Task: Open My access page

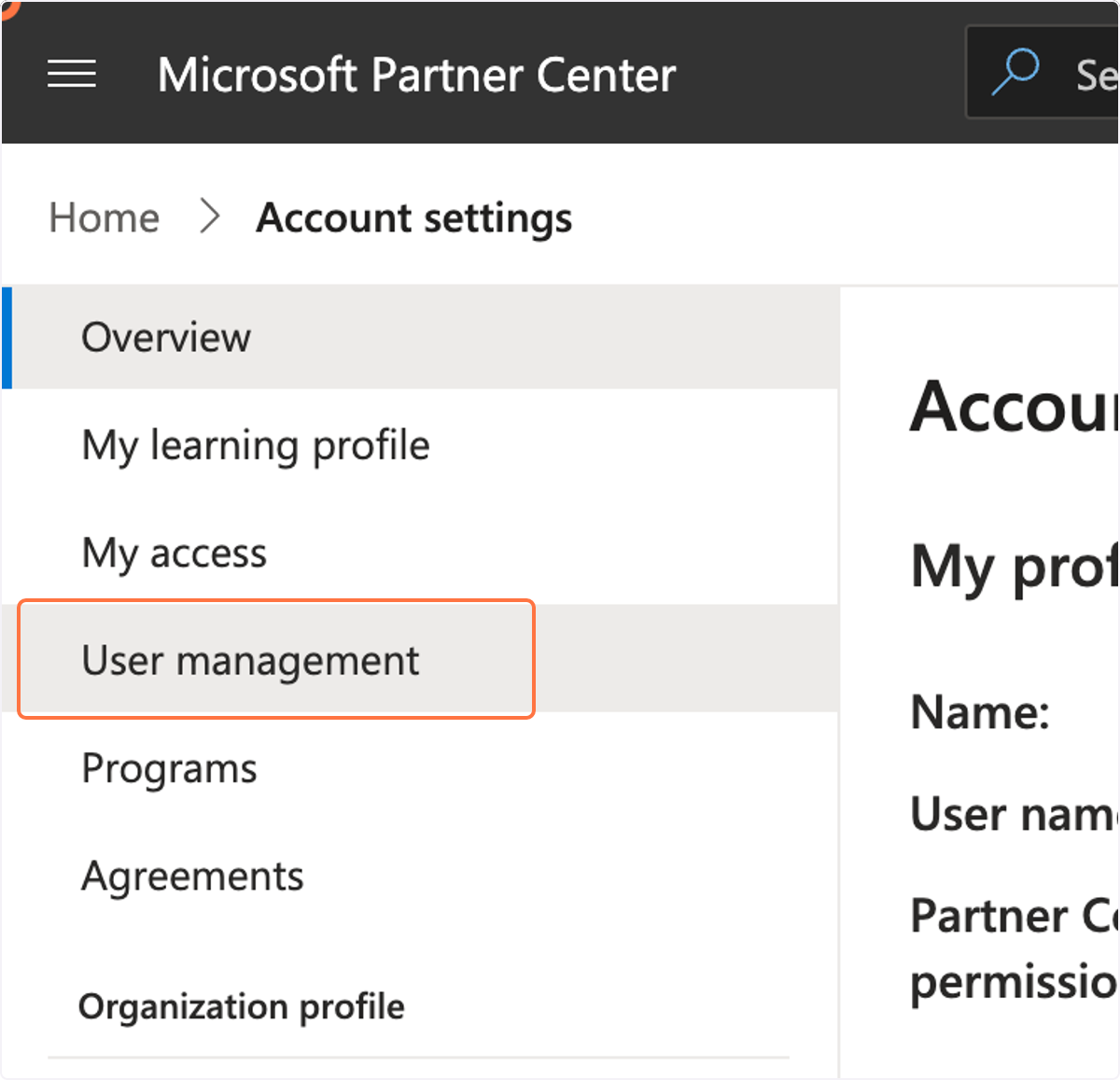Action: click(420, 553)
